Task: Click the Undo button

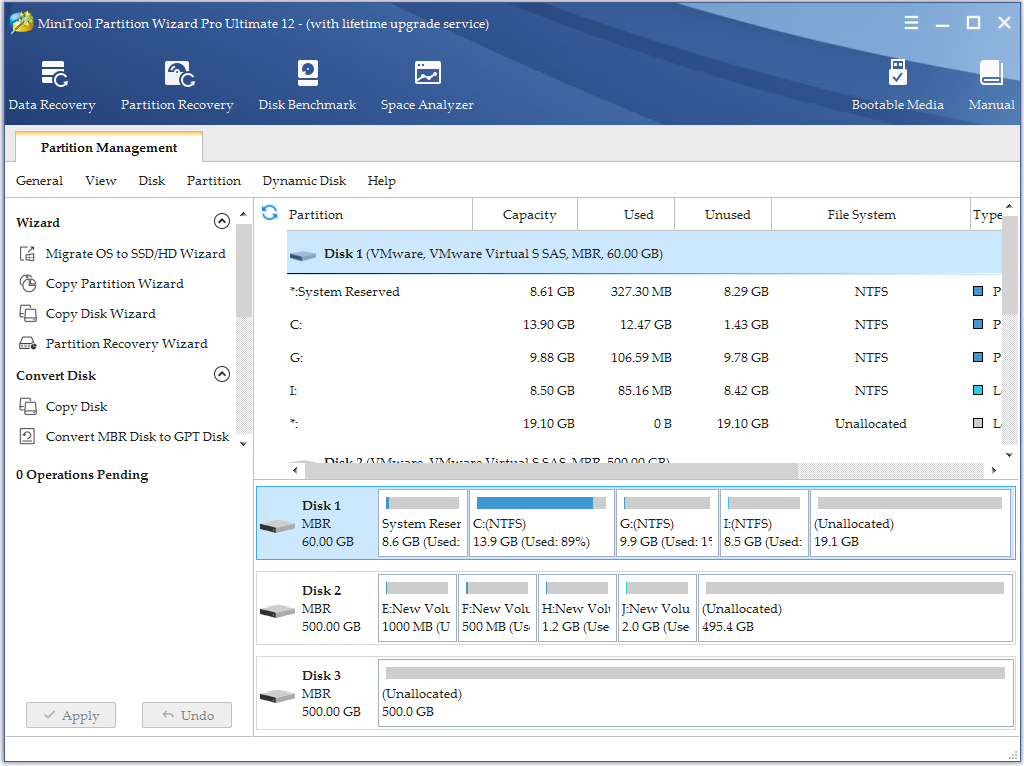Action: (x=187, y=715)
